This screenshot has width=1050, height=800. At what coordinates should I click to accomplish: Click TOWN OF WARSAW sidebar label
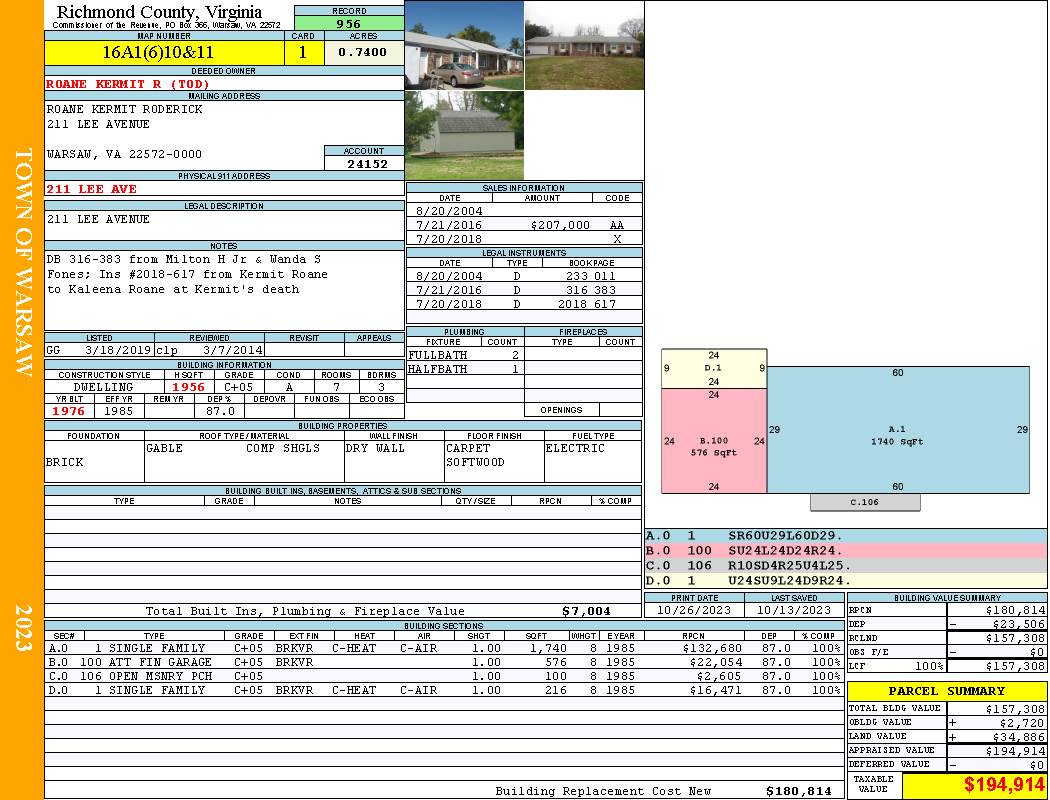pos(23,262)
